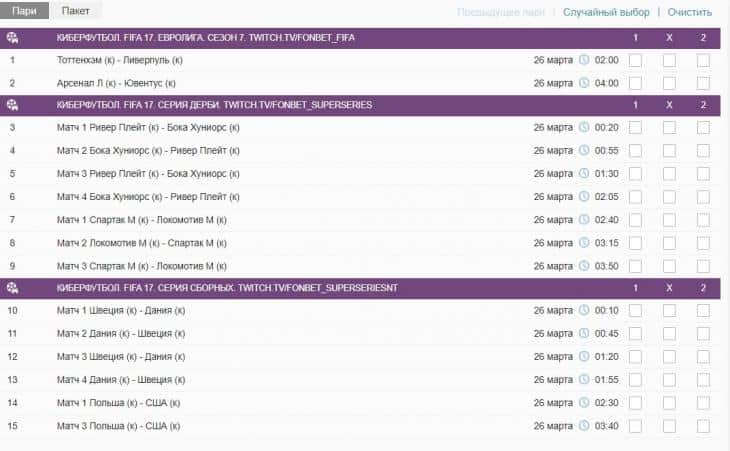Check outcome 1 for Тоттенхэм - Ливерпуль

tap(635, 60)
